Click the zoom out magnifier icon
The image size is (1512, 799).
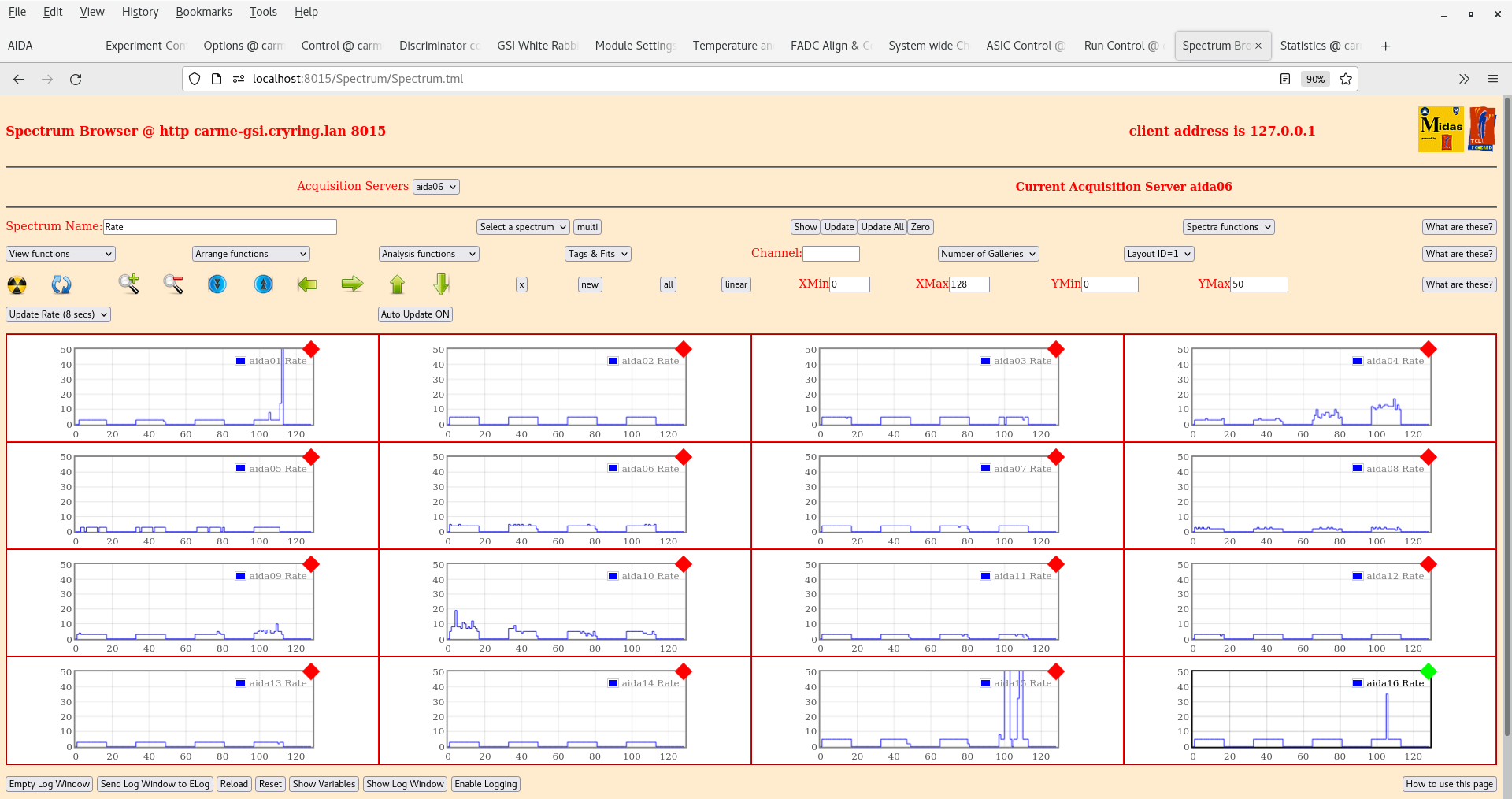[173, 284]
